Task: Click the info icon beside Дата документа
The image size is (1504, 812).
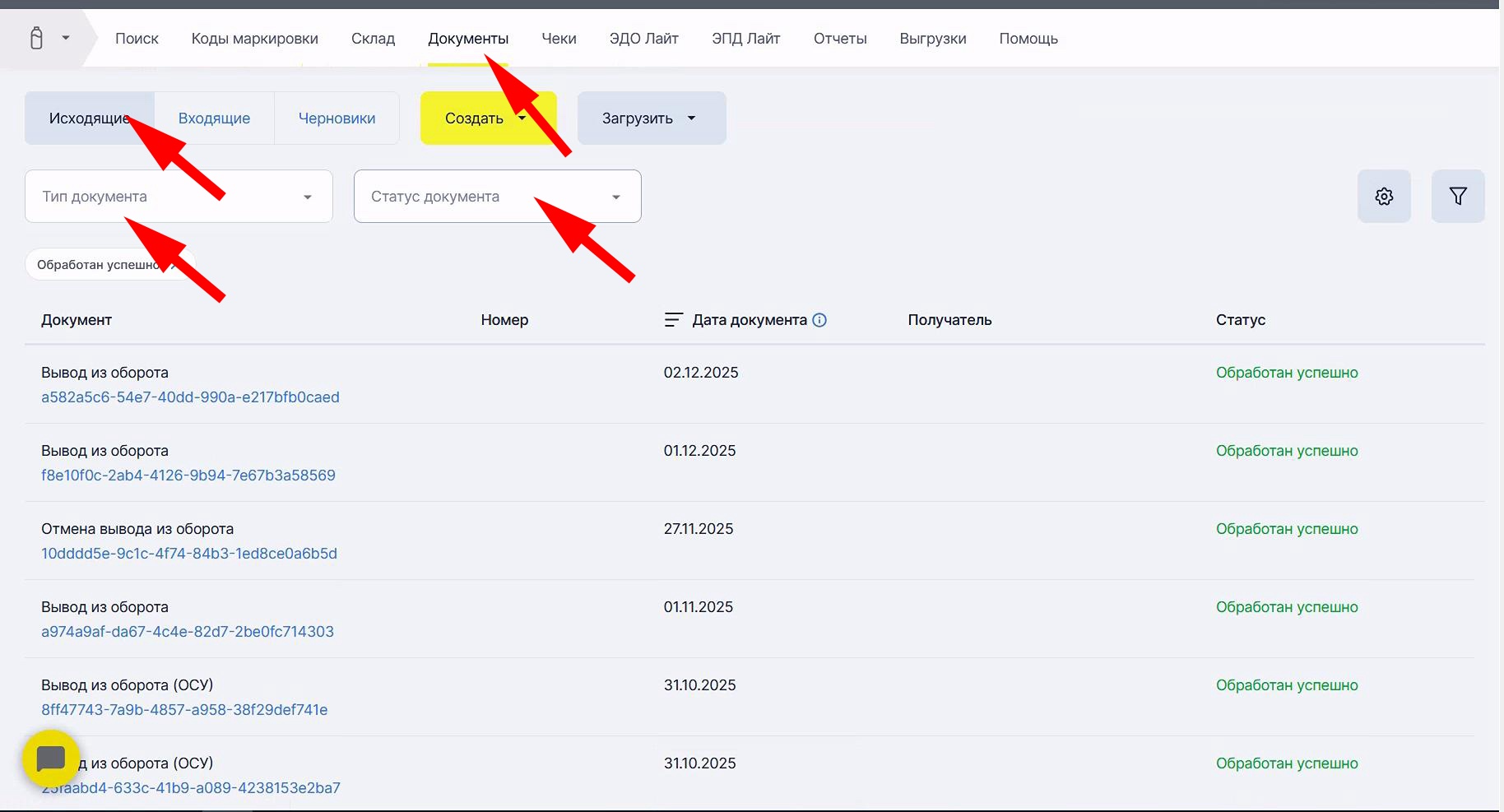Action: coord(819,320)
